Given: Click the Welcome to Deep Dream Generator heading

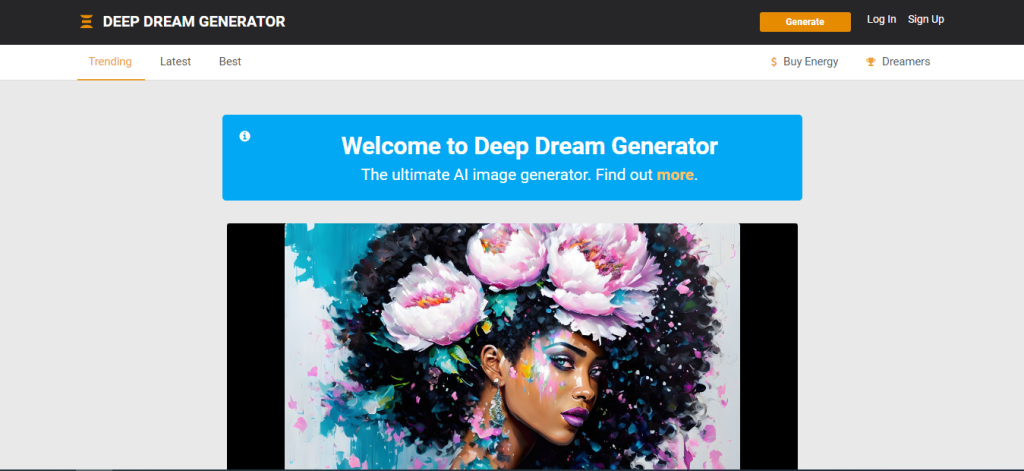Looking at the screenshot, I should pos(530,146).
